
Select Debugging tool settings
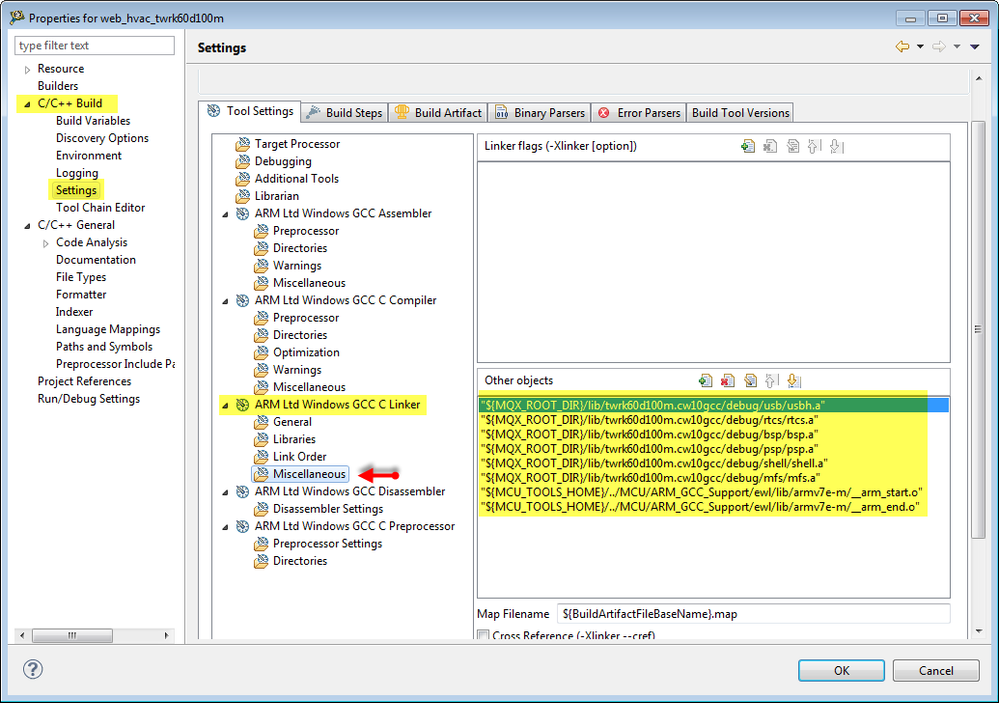click(283, 161)
